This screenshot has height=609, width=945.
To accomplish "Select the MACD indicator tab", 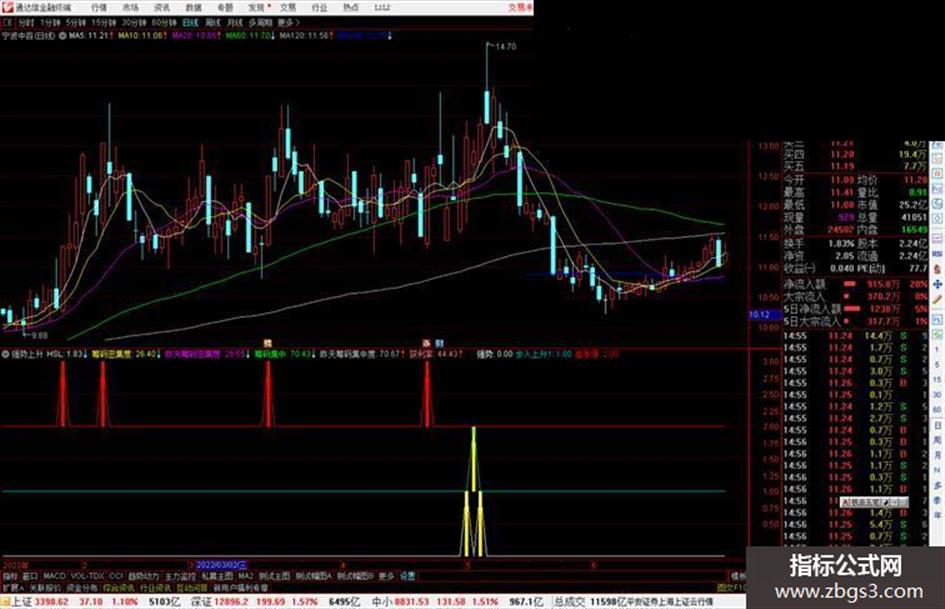I will (x=54, y=576).
